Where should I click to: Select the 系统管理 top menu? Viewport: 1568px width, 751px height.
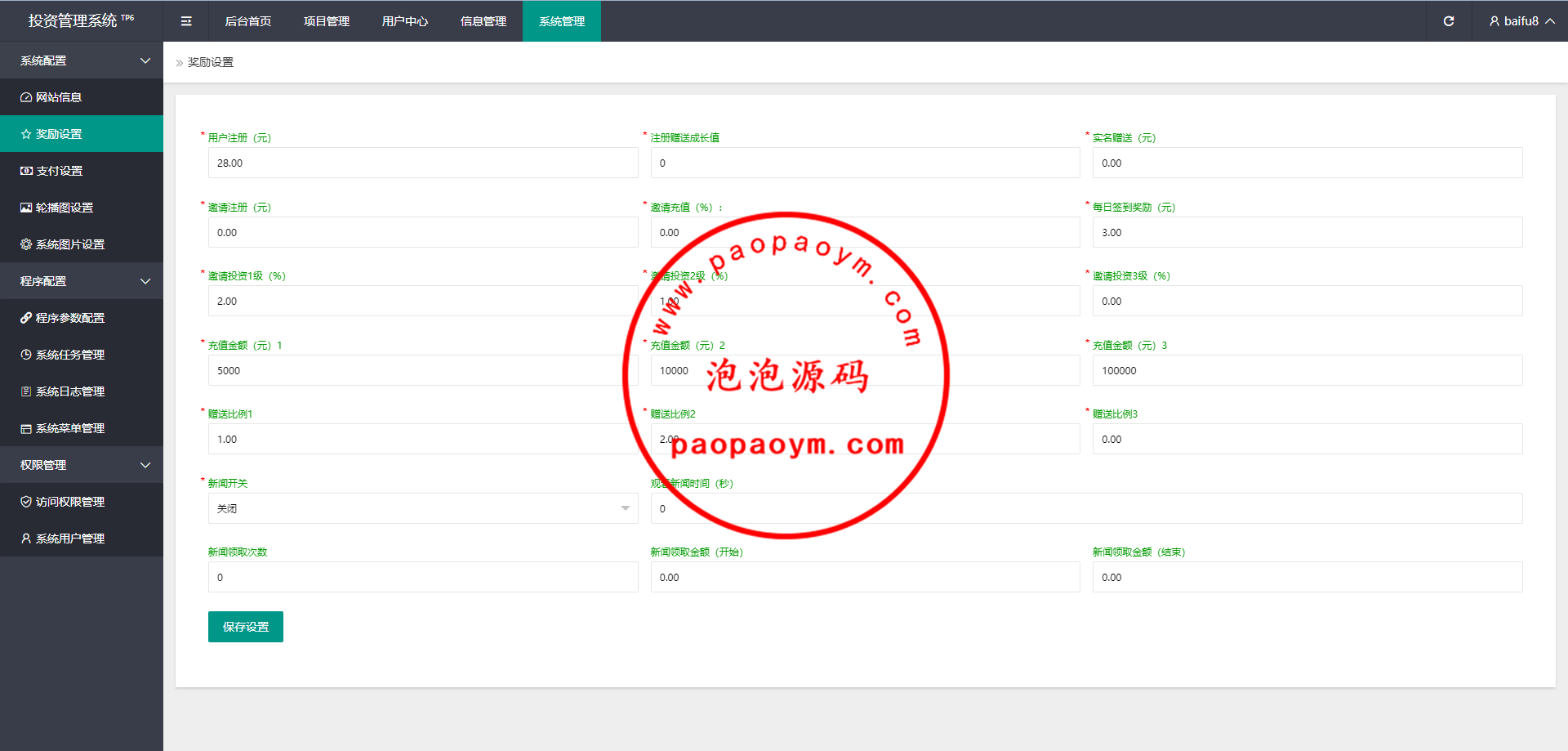tap(562, 21)
